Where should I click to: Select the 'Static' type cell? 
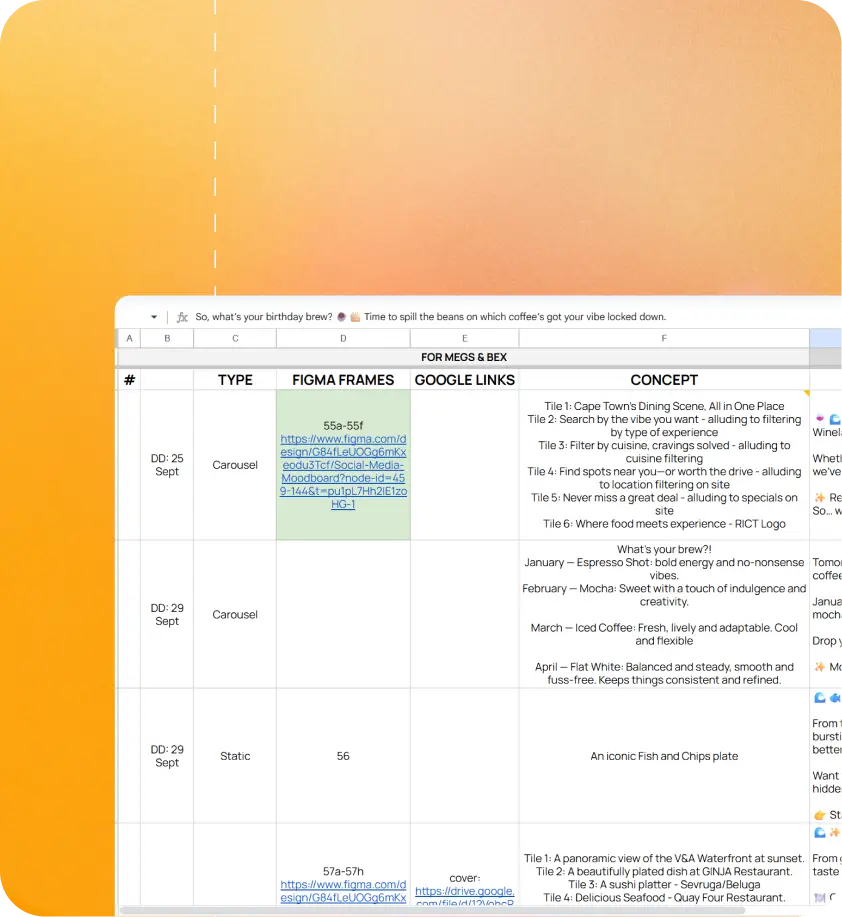(235, 756)
